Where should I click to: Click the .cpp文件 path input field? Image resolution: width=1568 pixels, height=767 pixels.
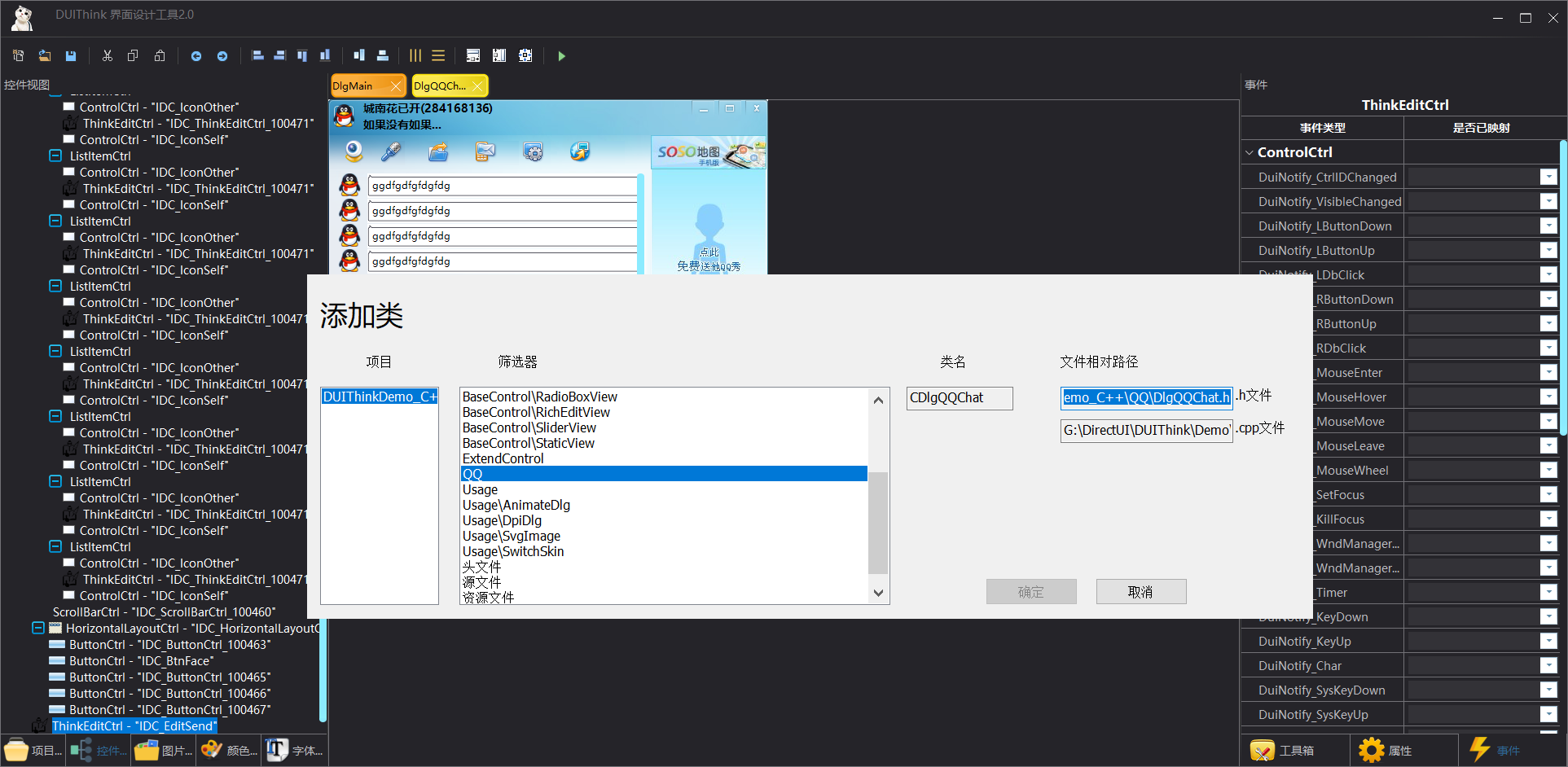point(1147,430)
